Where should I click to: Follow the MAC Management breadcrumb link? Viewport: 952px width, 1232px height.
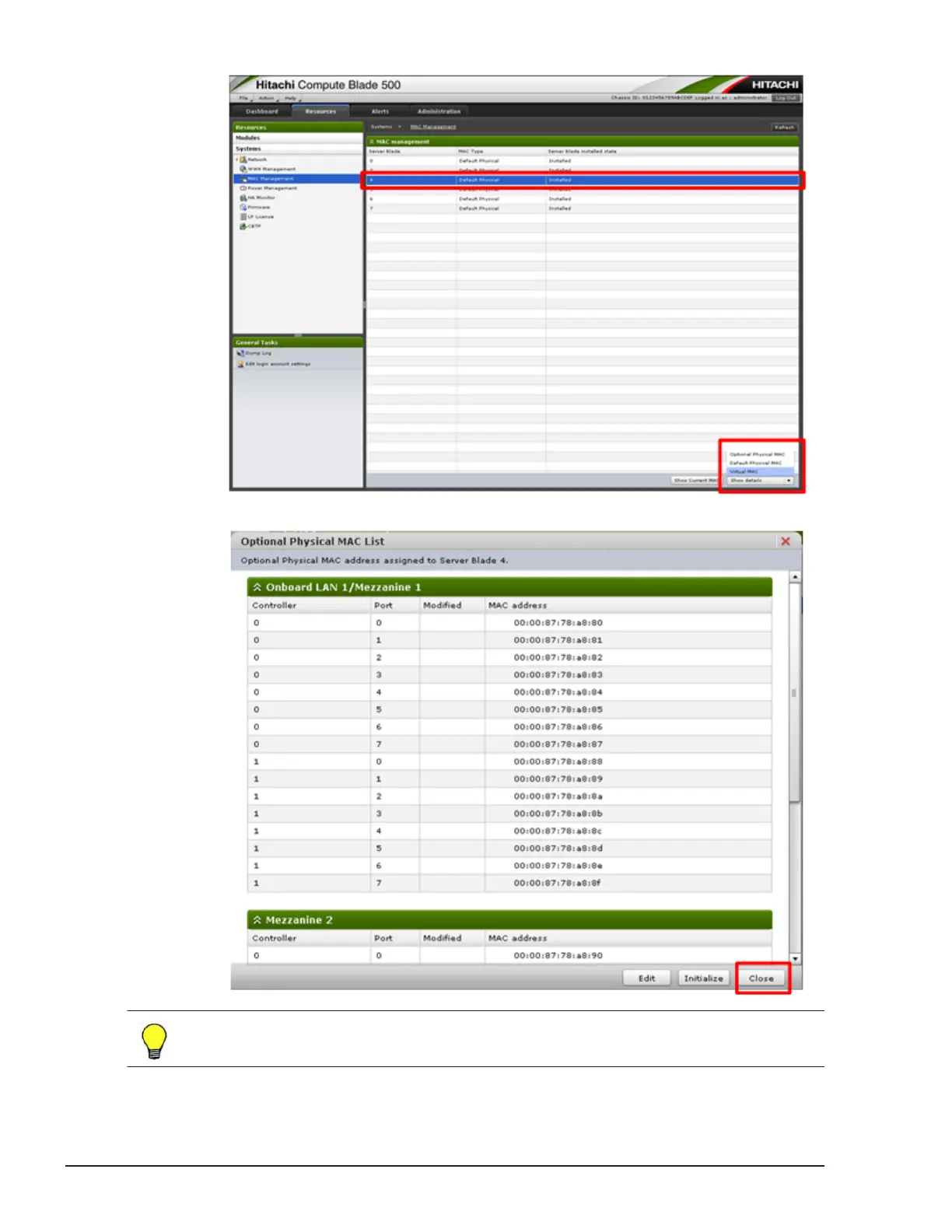(x=433, y=127)
